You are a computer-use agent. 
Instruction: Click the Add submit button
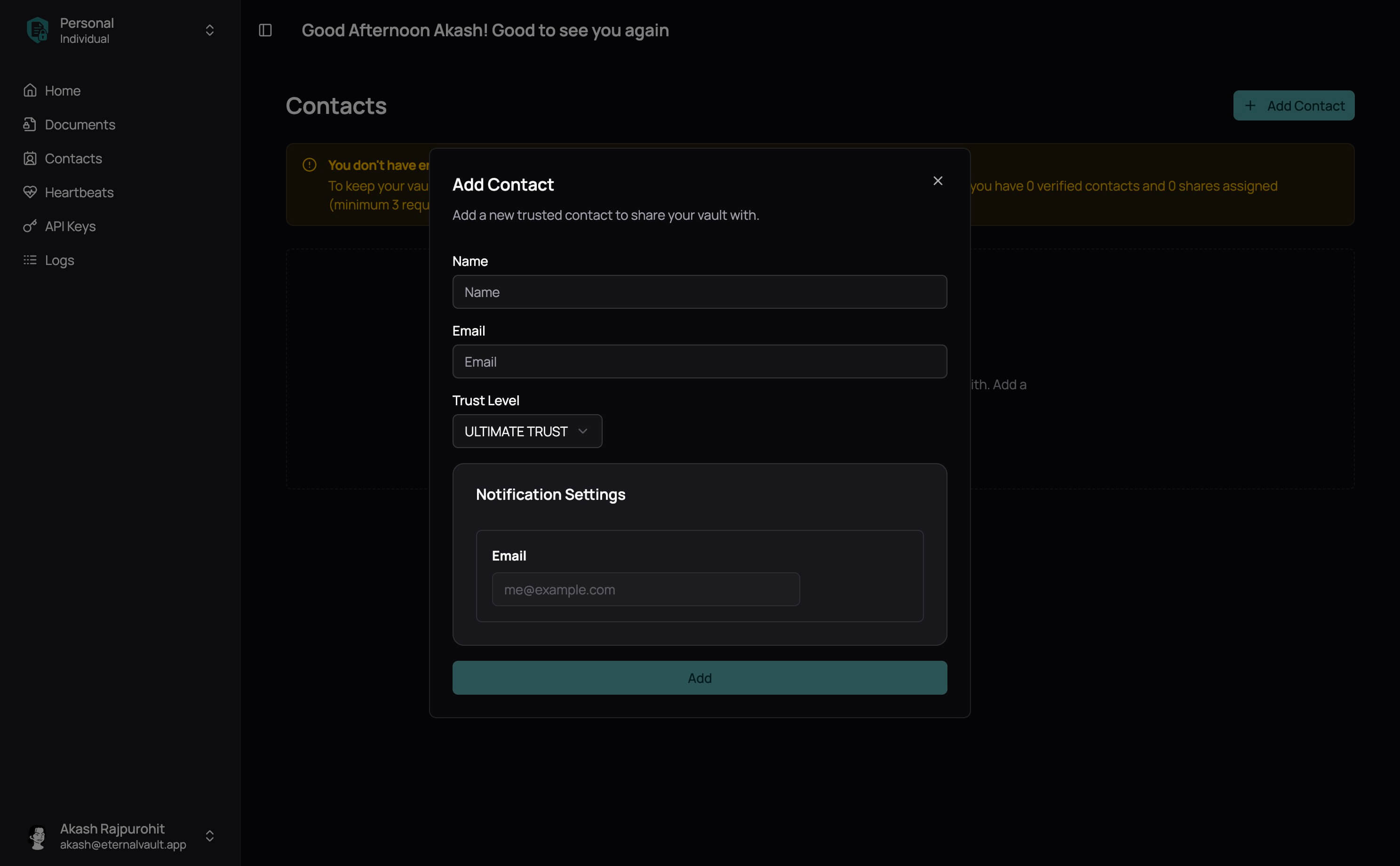pyautogui.click(x=700, y=678)
